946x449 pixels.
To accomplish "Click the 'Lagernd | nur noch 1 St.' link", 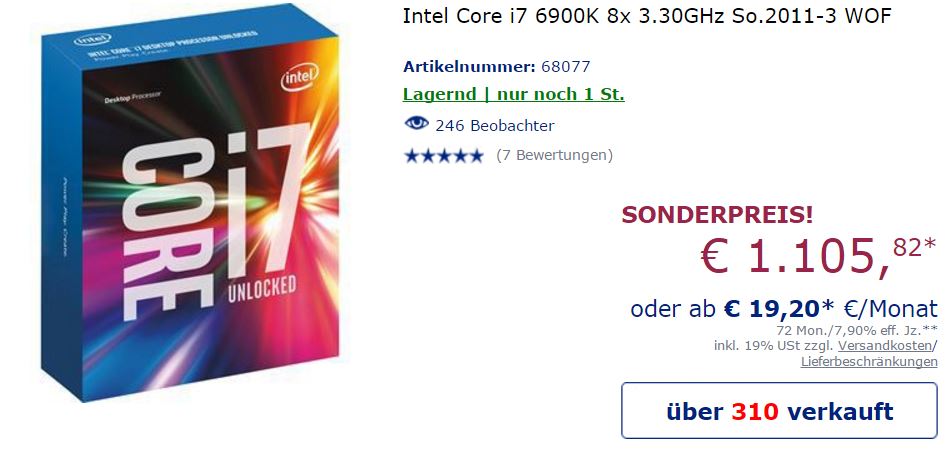I will [x=514, y=95].
